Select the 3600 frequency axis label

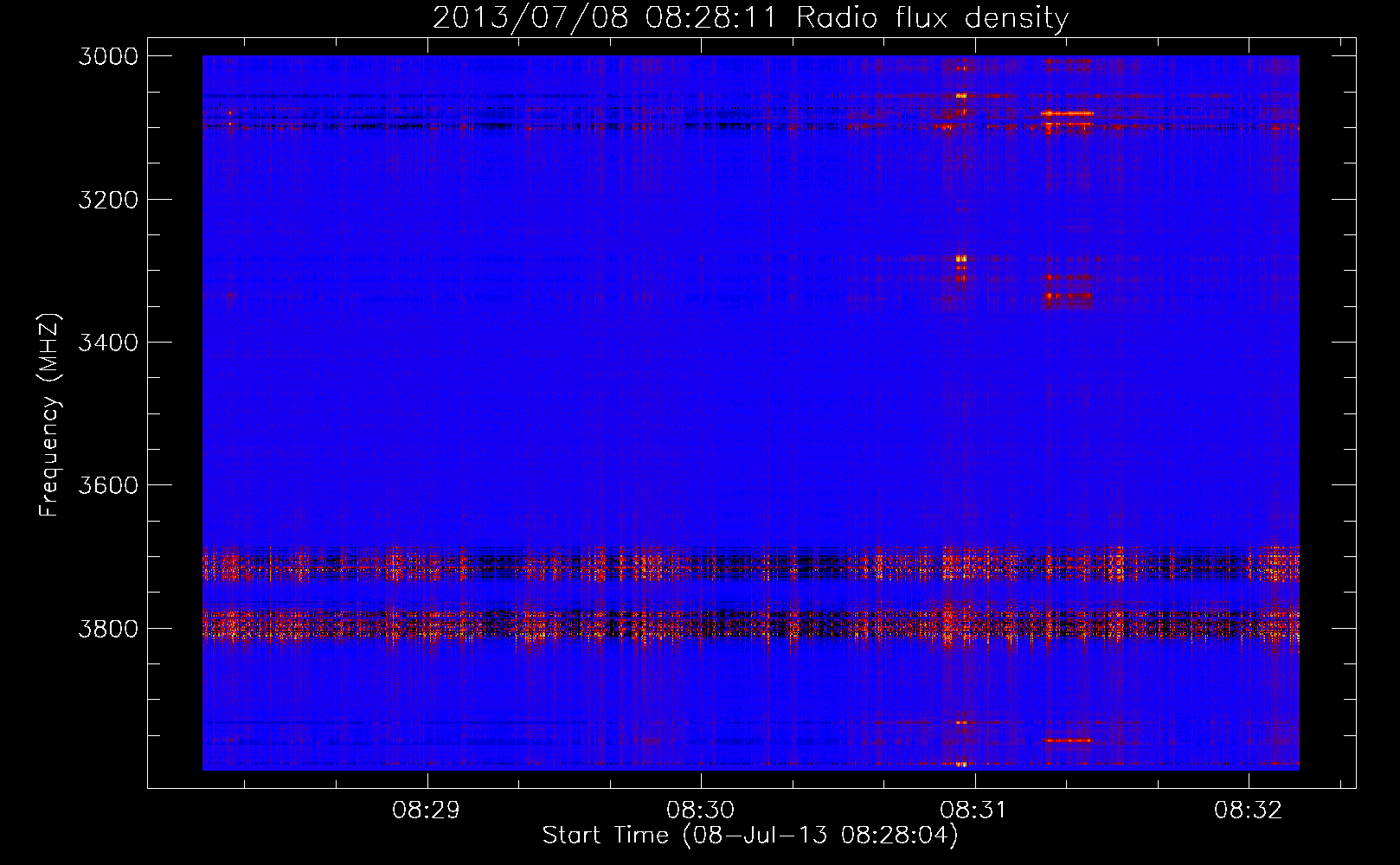click(x=108, y=485)
